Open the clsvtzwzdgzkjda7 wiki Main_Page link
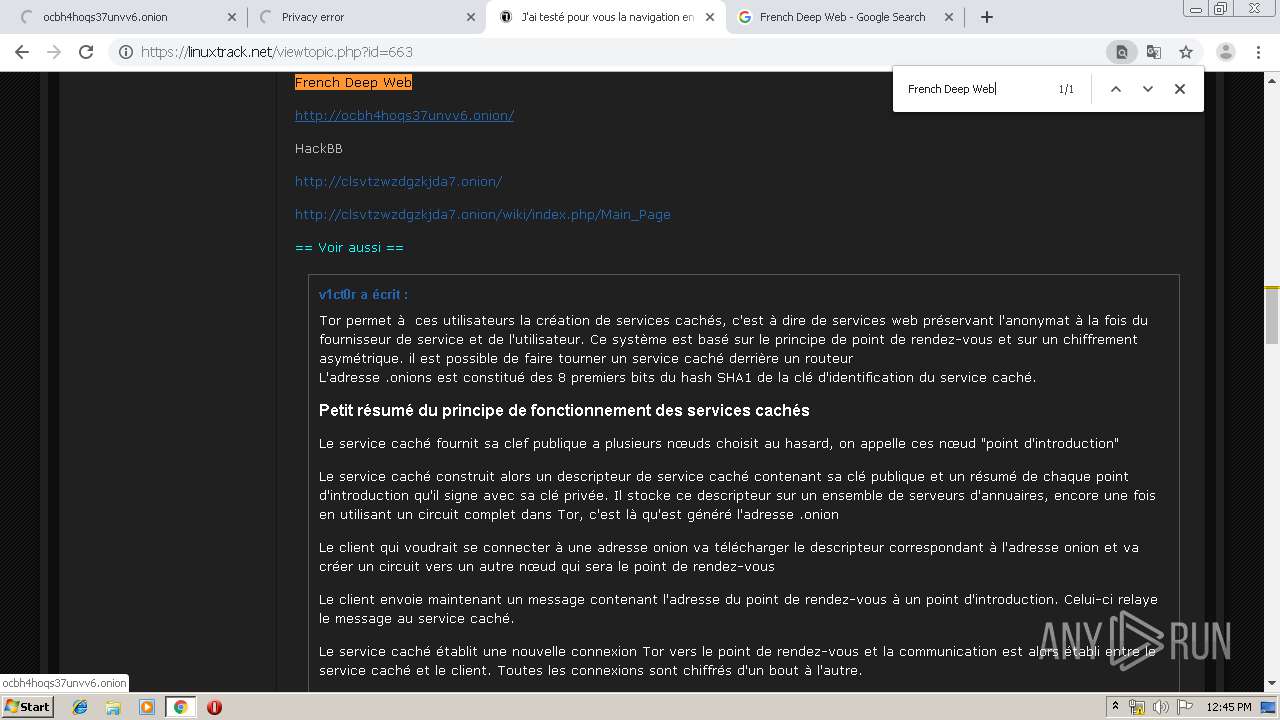This screenshot has height=720, width=1280. (482, 214)
